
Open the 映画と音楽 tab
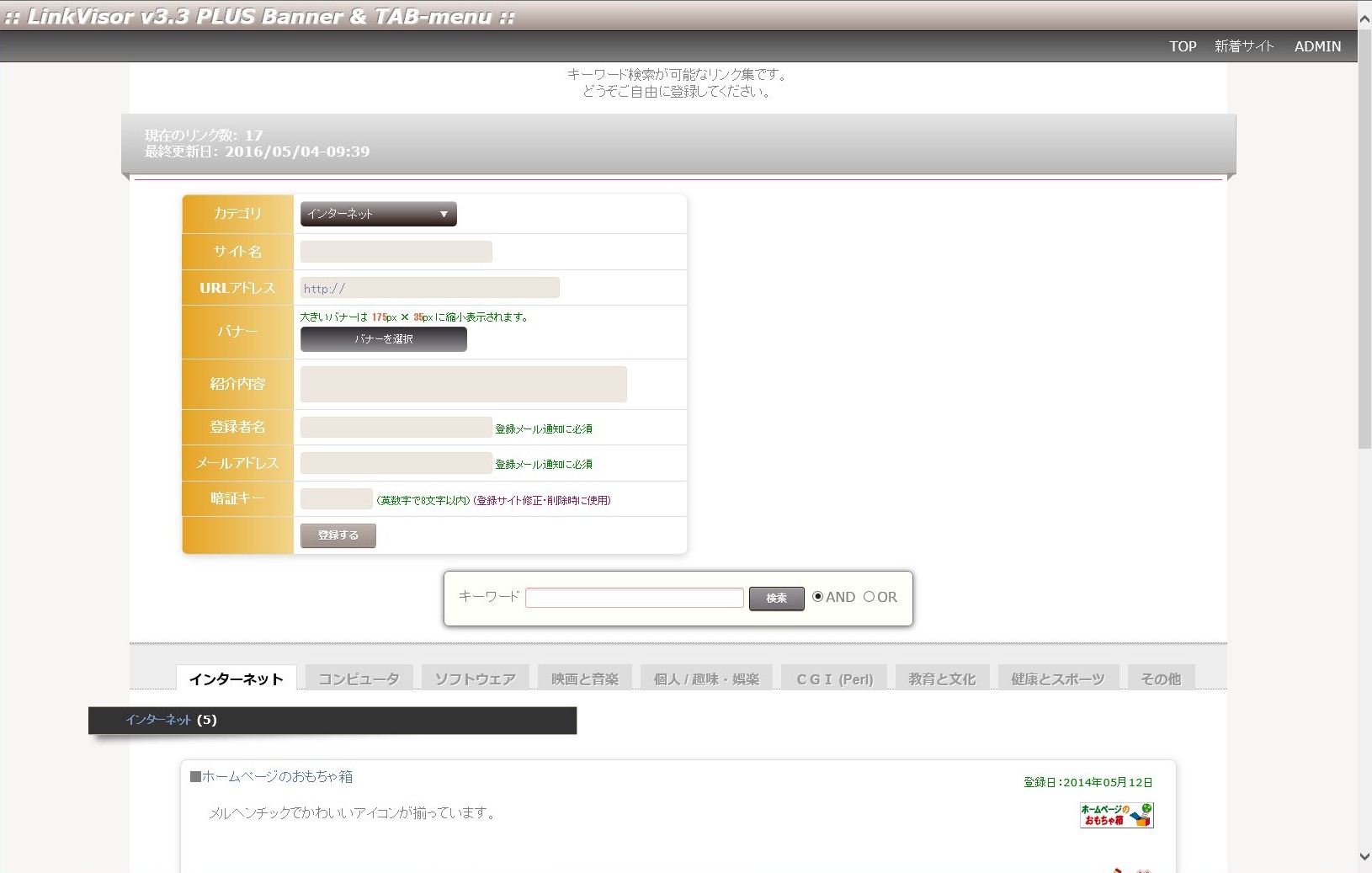(585, 679)
